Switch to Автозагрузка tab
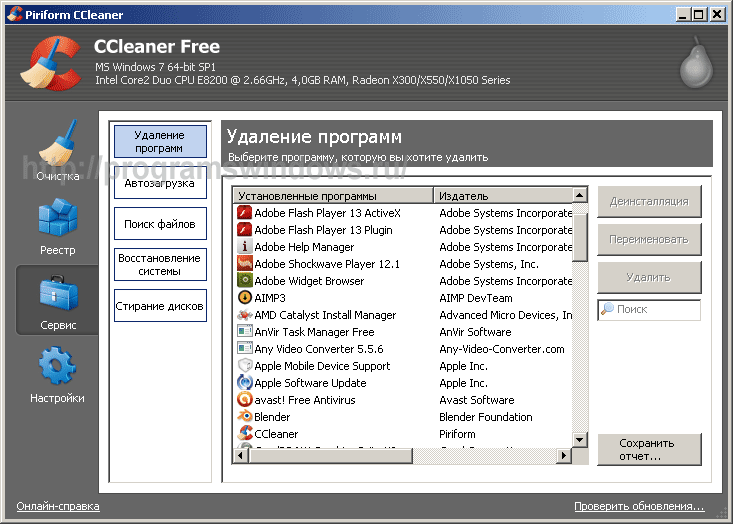Screen dimensions: 733x524 click(160, 184)
